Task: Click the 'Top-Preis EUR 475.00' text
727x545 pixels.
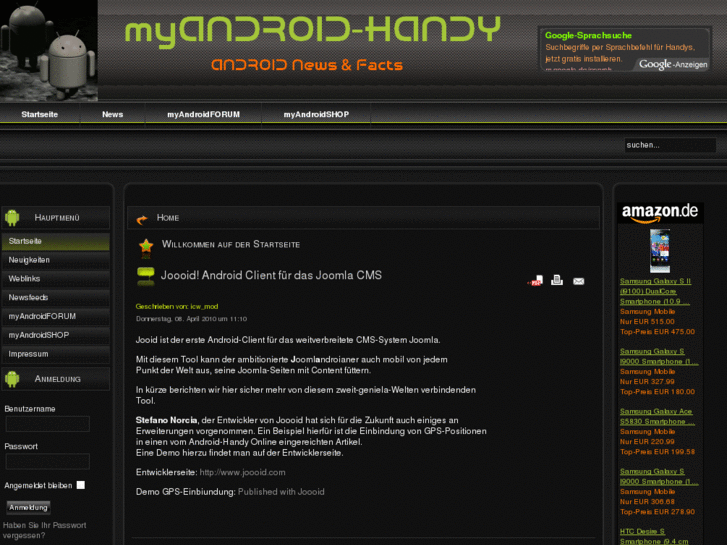Action: 657,332
